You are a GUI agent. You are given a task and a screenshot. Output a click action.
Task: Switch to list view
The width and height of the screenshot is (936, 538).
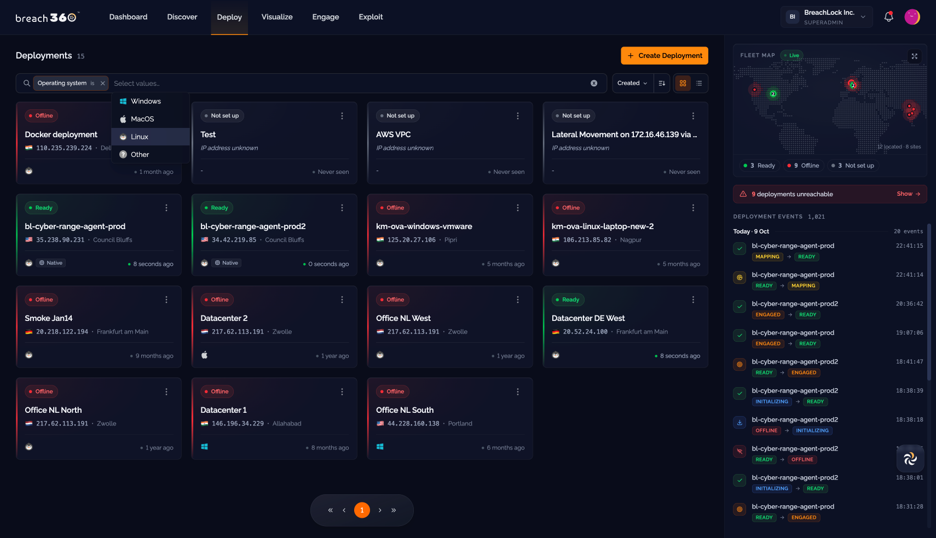(x=699, y=83)
